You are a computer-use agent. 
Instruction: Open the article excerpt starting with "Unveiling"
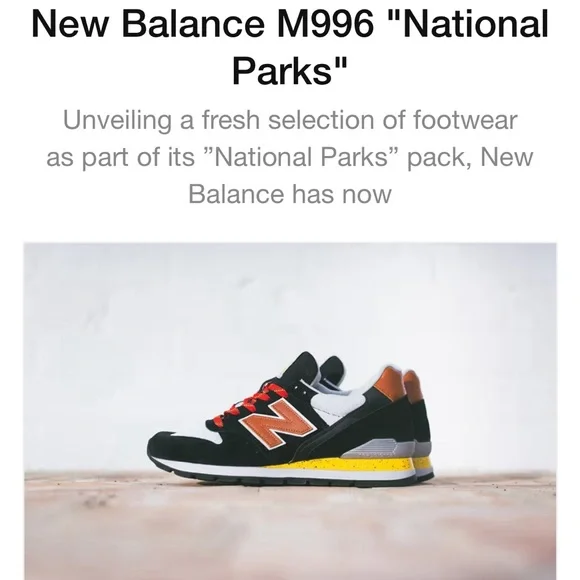(x=290, y=156)
